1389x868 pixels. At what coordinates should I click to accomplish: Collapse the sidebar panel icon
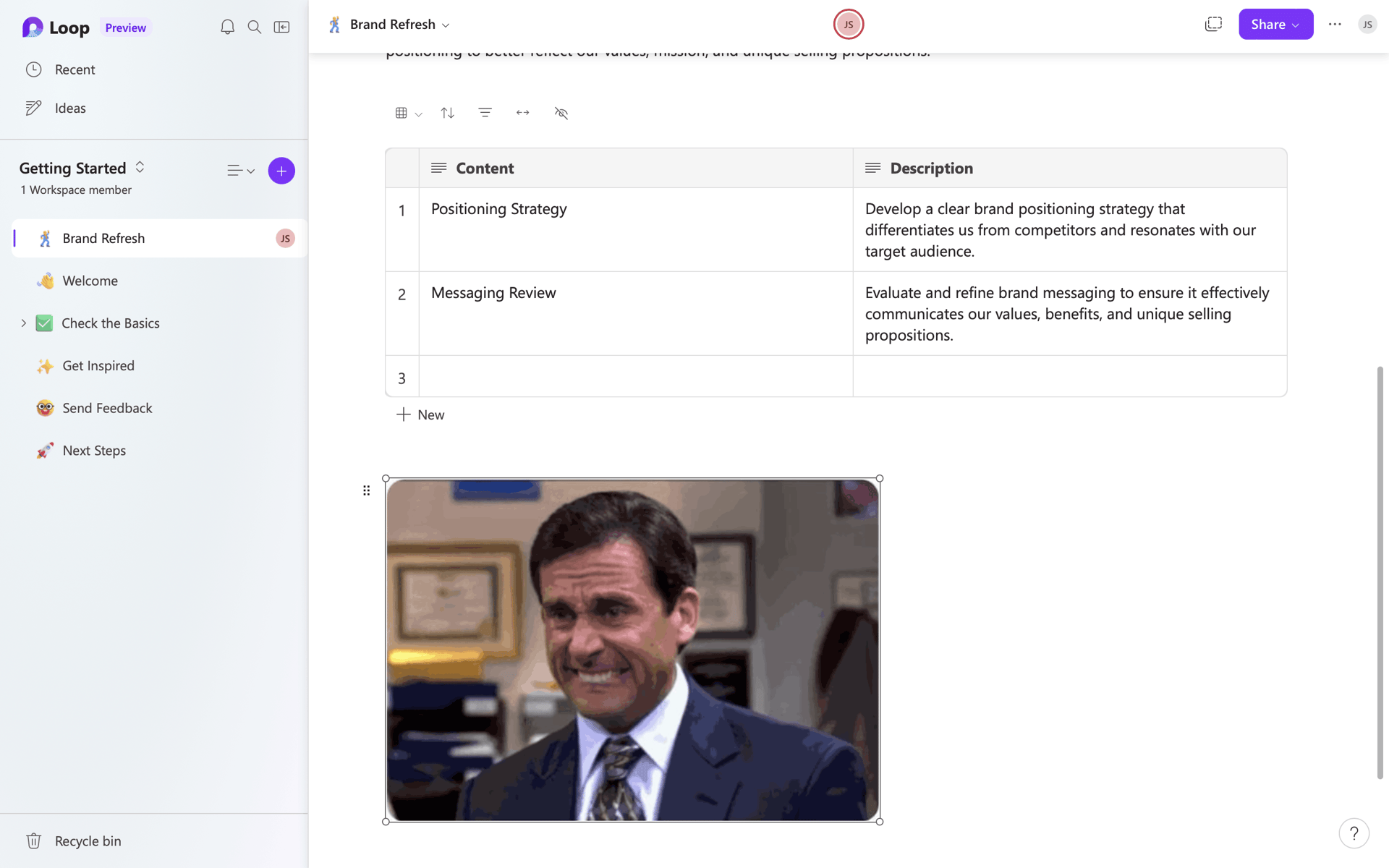[282, 27]
